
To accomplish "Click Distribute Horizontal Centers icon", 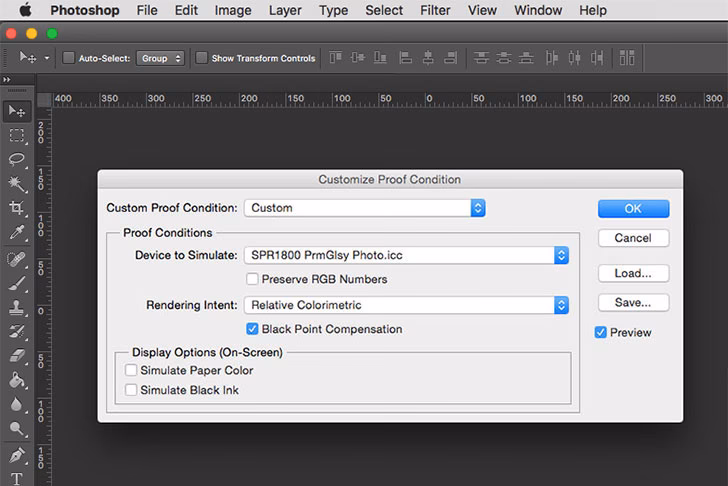I will click(575, 58).
